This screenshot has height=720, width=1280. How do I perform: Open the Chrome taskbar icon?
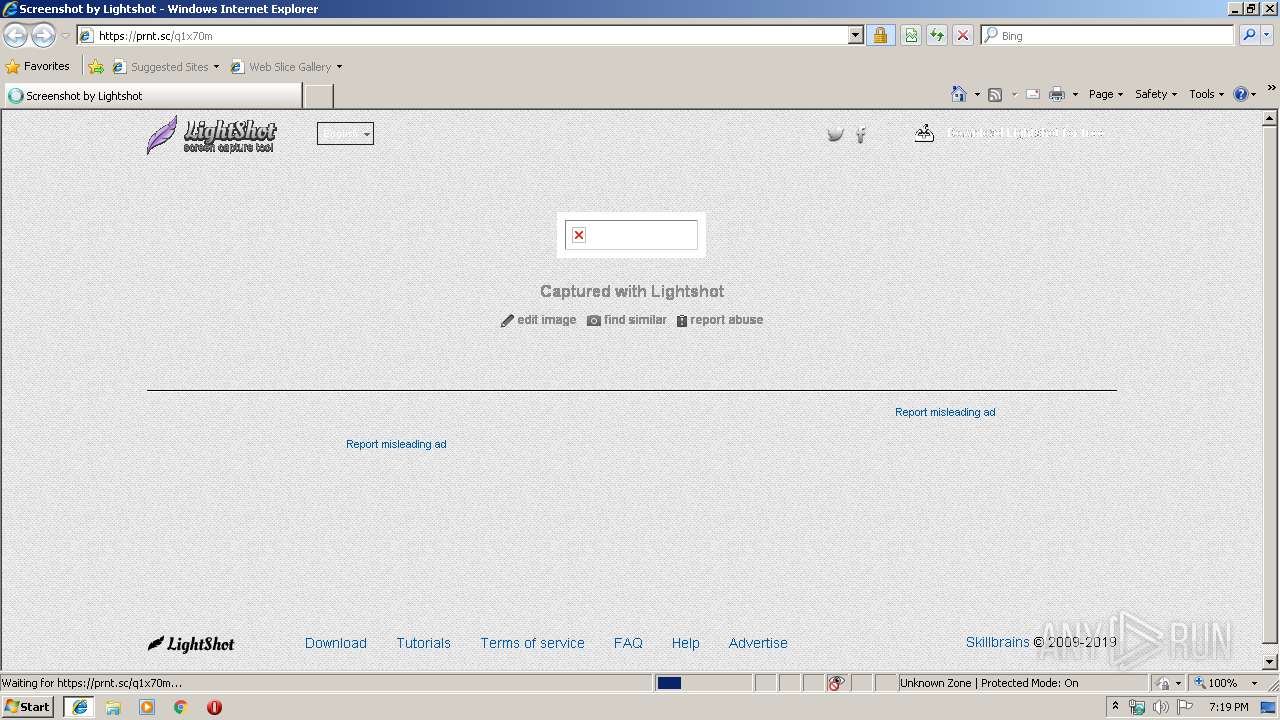click(x=181, y=707)
